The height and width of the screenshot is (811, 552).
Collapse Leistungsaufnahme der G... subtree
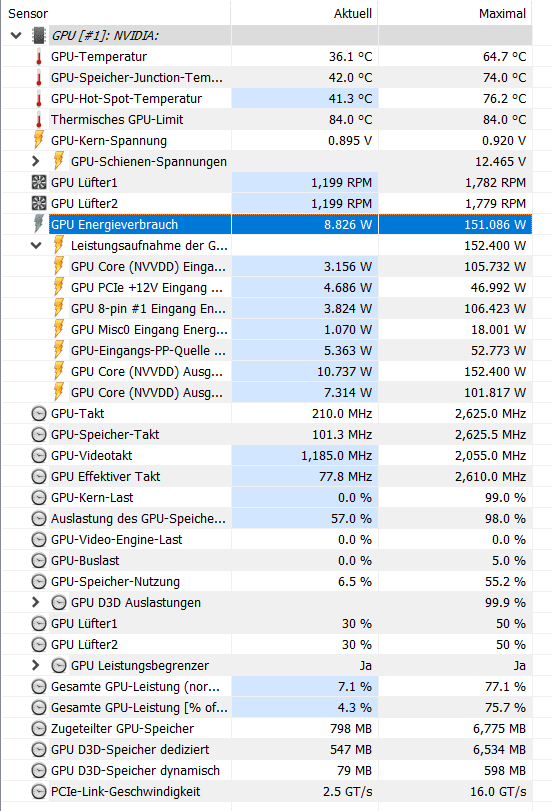click(x=36, y=246)
